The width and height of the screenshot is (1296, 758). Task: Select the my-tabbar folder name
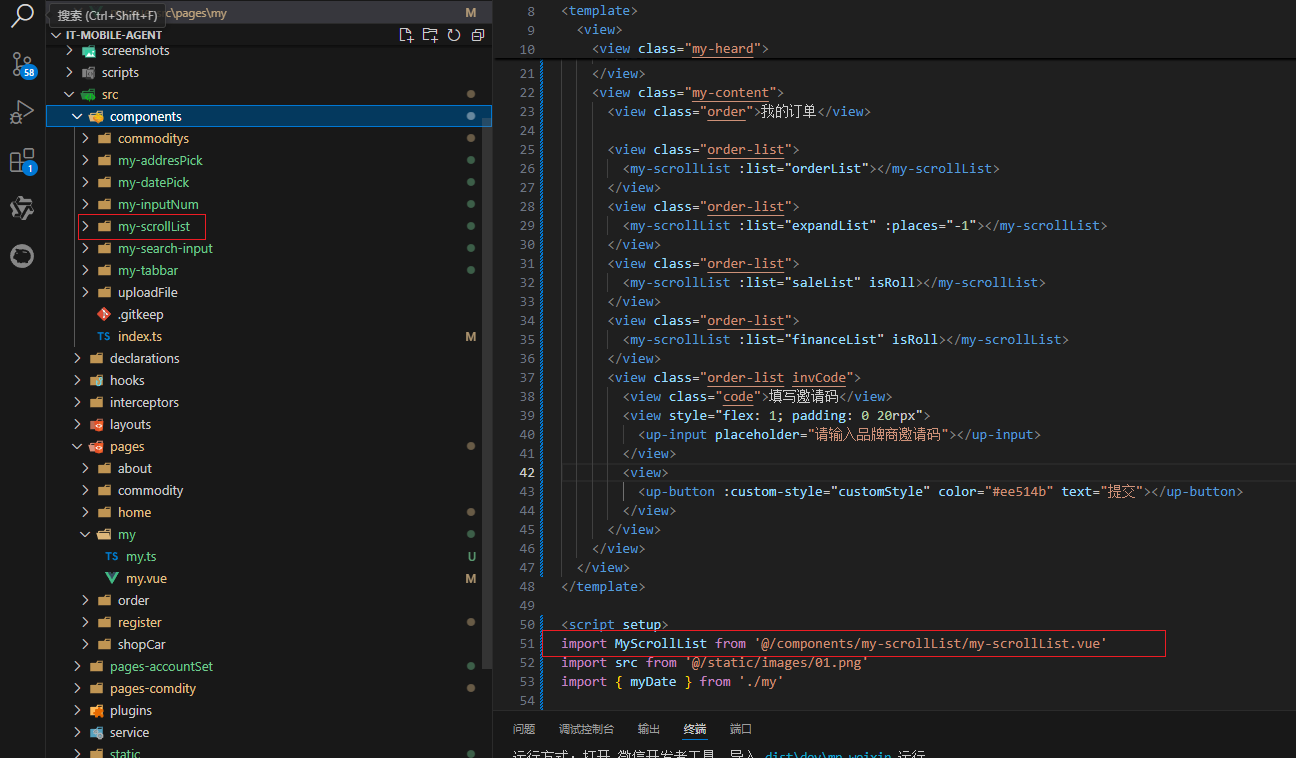[x=148, y=271]
